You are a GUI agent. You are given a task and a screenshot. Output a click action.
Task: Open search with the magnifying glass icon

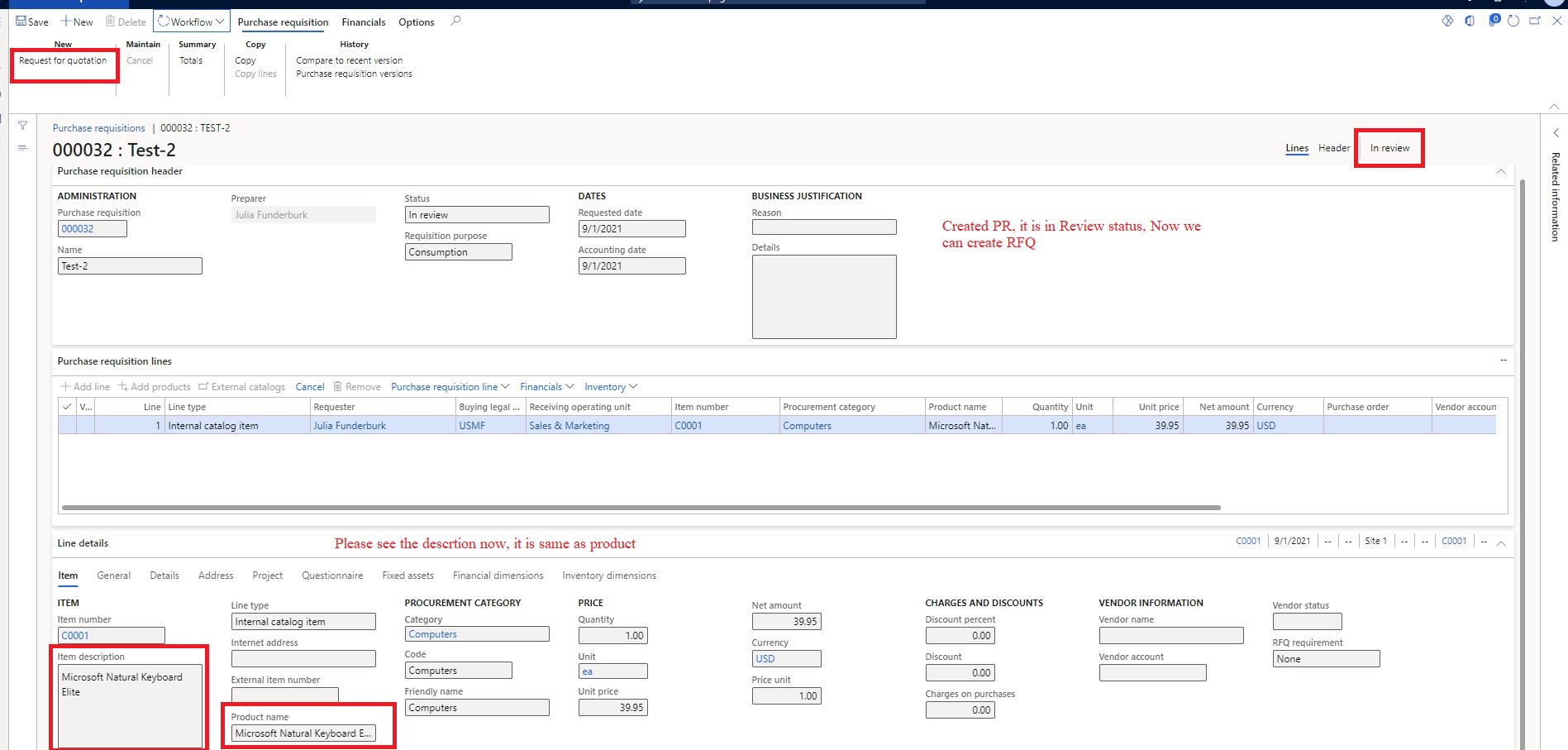click(455, 22)
